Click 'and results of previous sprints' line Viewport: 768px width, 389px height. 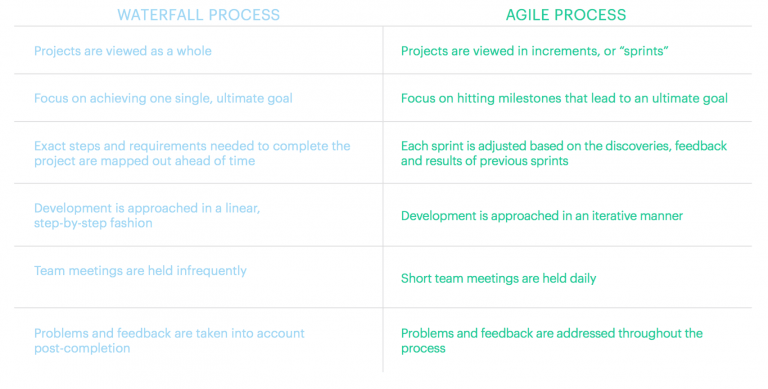click(x=484, y=161)
